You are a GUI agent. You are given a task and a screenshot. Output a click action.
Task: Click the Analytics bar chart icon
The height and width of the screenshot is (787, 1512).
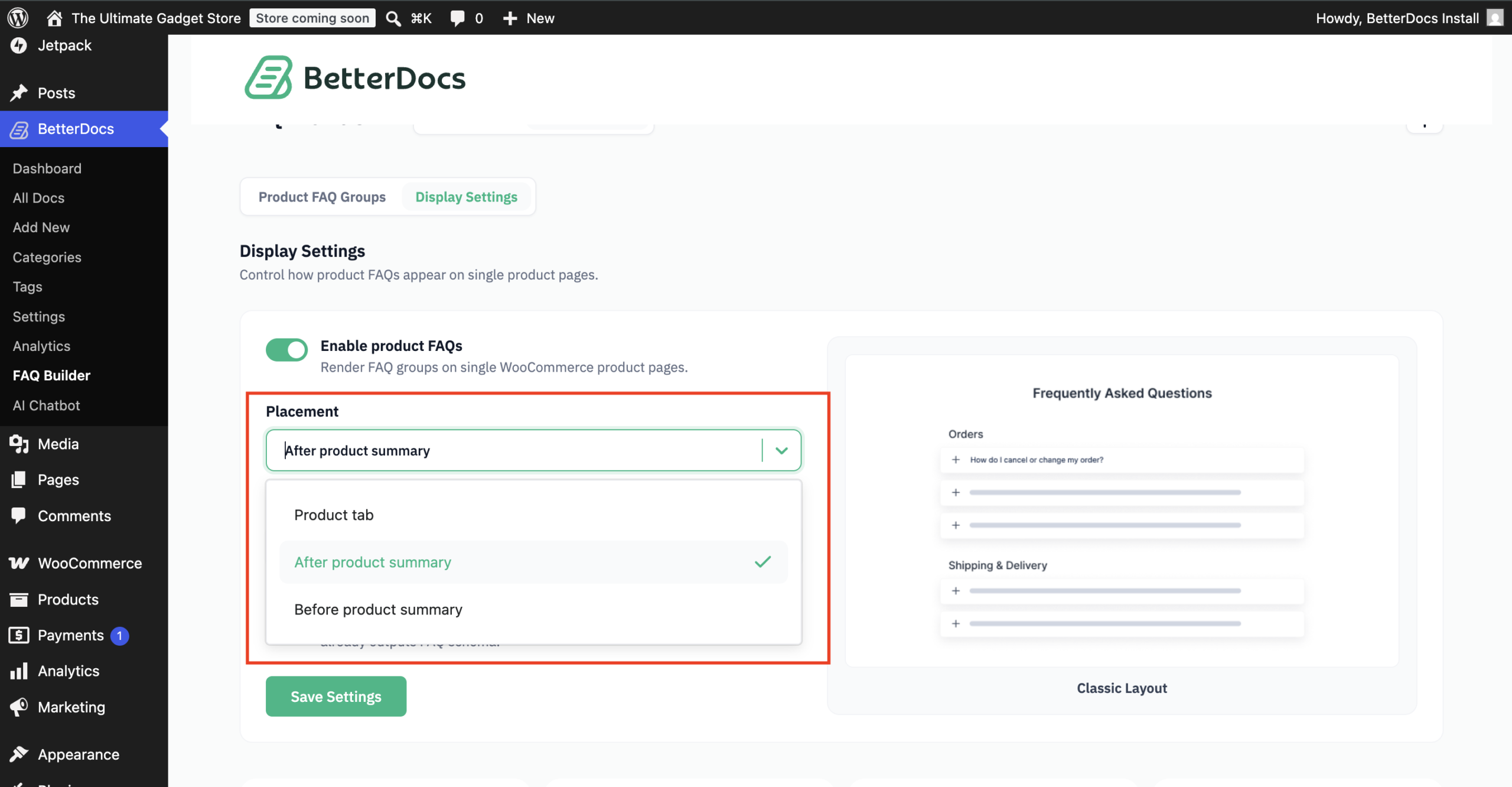tap(19, 671)
